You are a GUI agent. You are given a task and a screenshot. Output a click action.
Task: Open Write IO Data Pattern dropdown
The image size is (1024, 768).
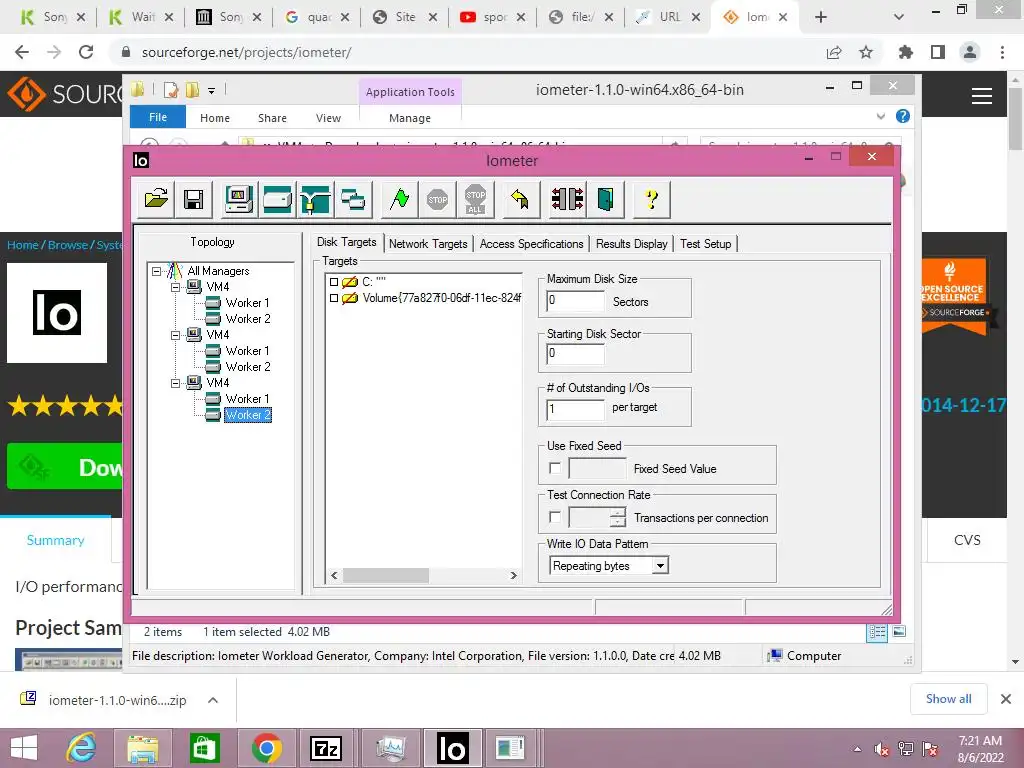(660, 566)
